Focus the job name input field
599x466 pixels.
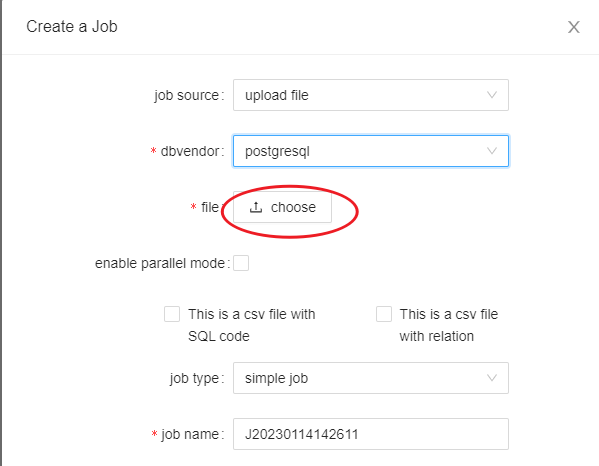click(371, 434)
